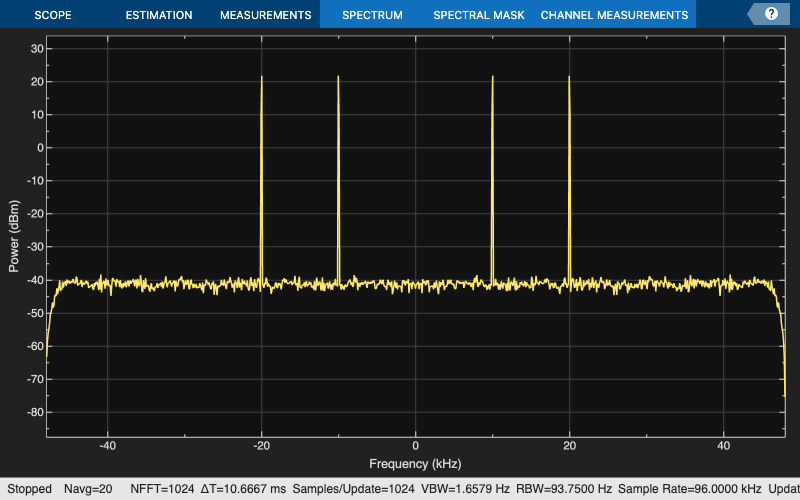This screenshot has height=500, width=800.
Task: Click the 'NFFT=1024' status entry
Action: (162, 489)
